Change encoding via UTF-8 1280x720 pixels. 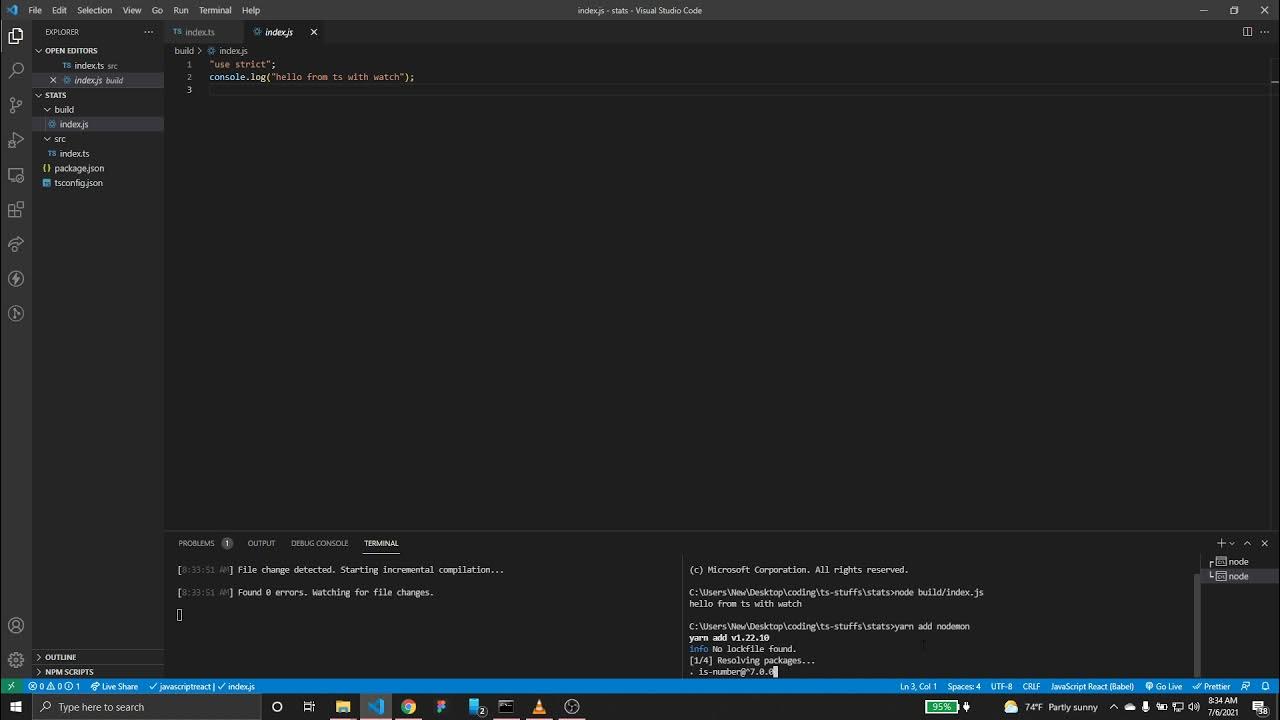[1001, 686]
